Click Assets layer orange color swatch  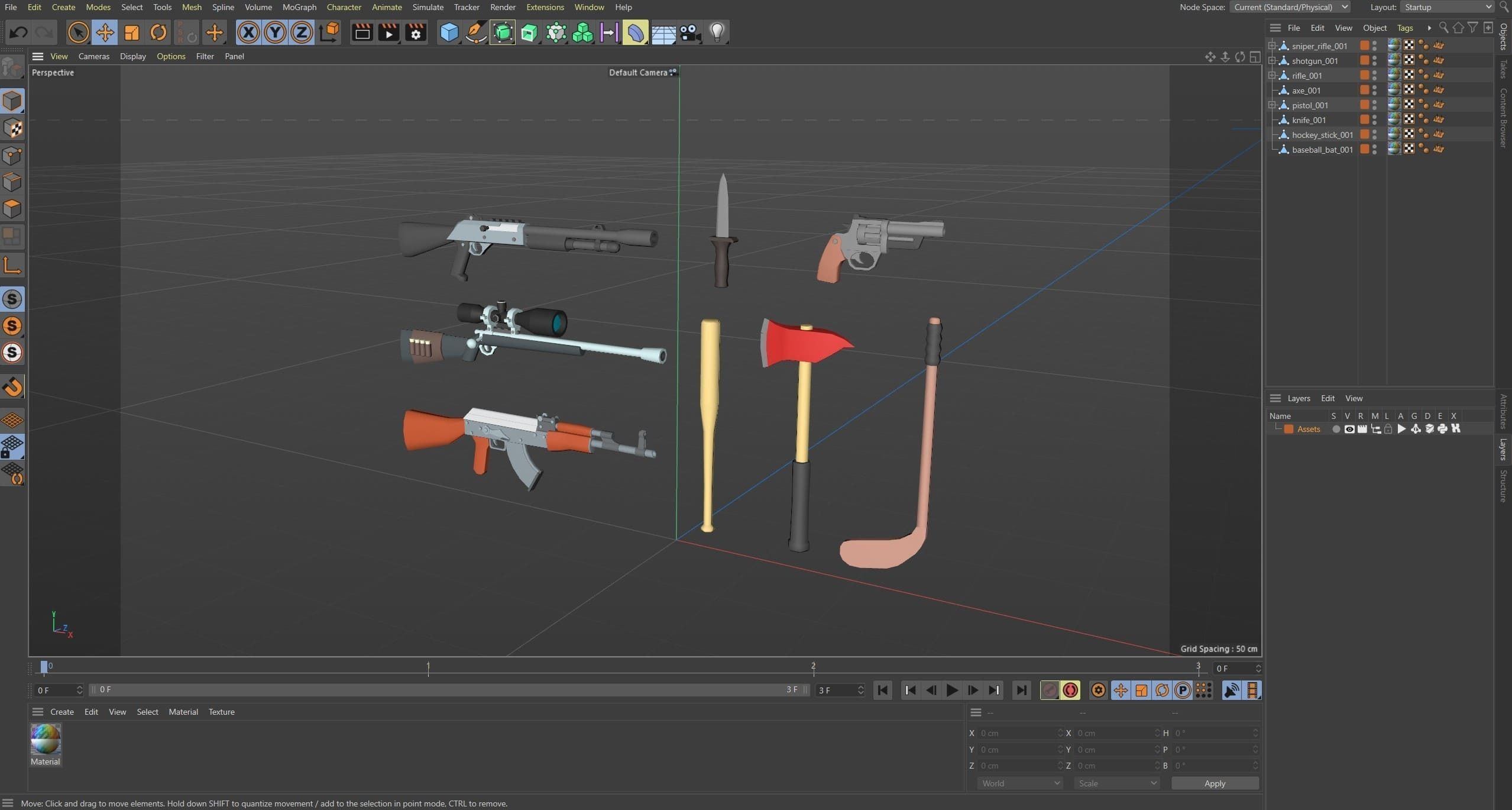pos(1288,429)
